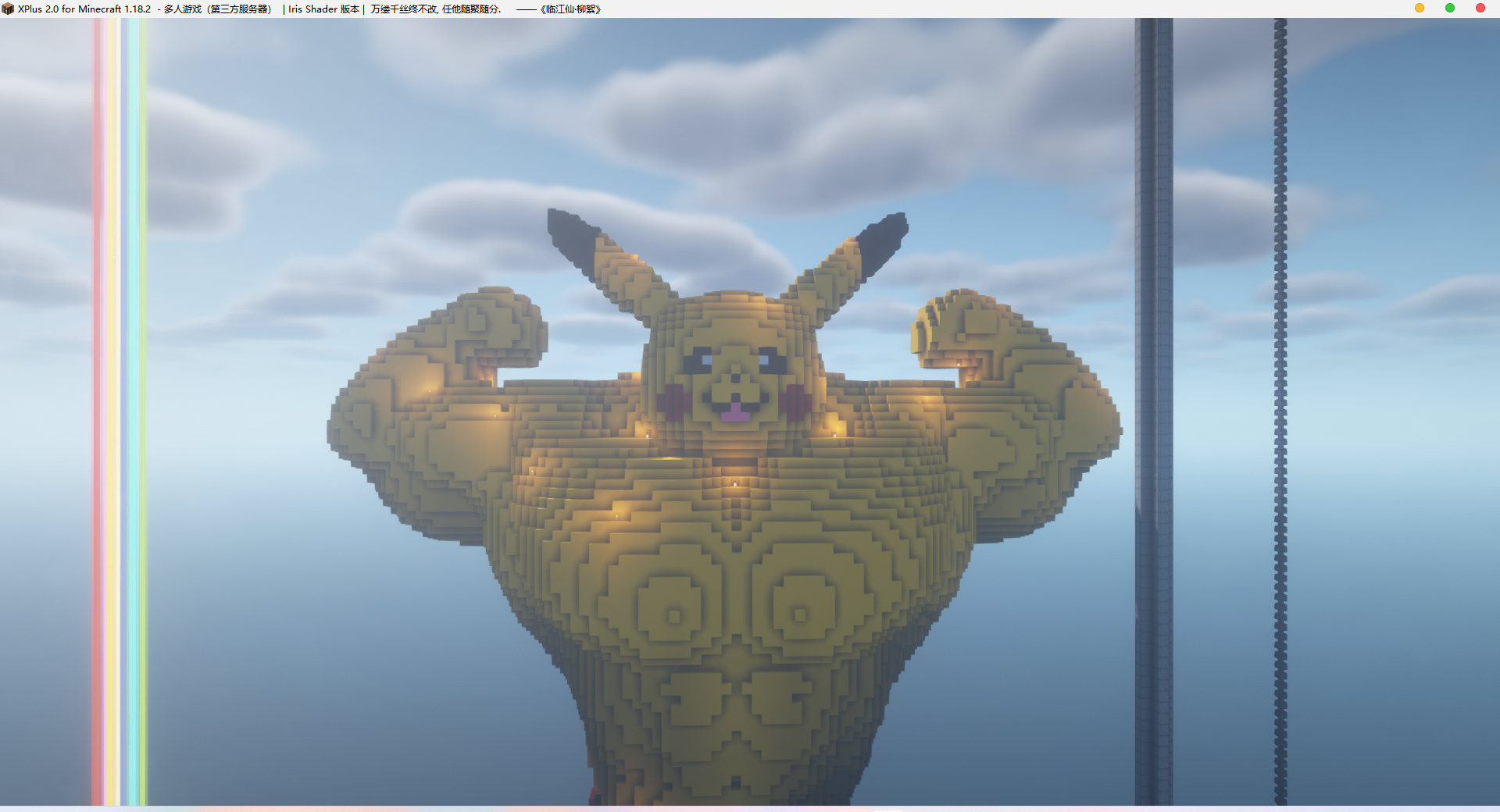Click the red cheek on Pikachu's right side
The height and width of the screenshot is (812, 1500).
(797, 401)
